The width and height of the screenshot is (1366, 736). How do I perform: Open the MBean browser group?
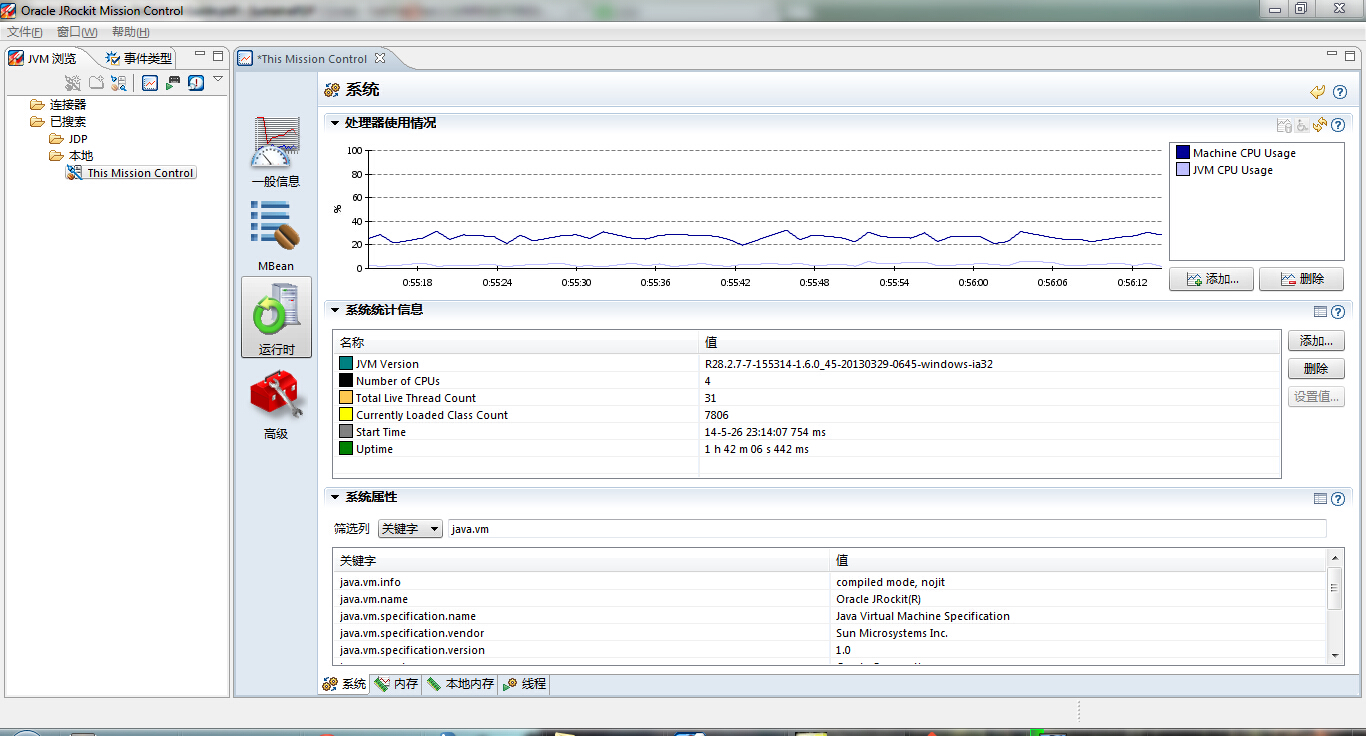coord(276,236)
